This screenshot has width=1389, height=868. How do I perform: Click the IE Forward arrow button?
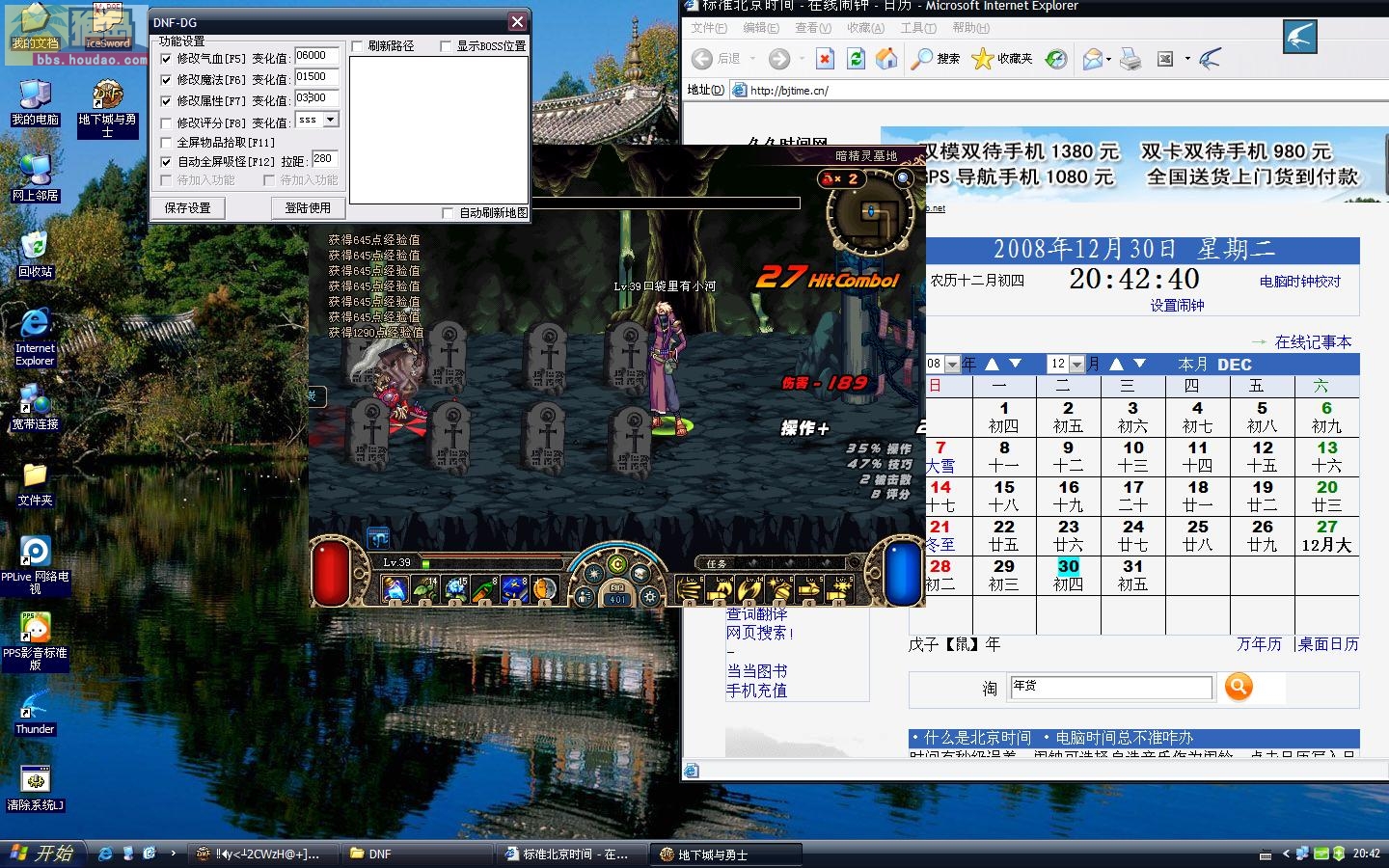pos(779,59)
